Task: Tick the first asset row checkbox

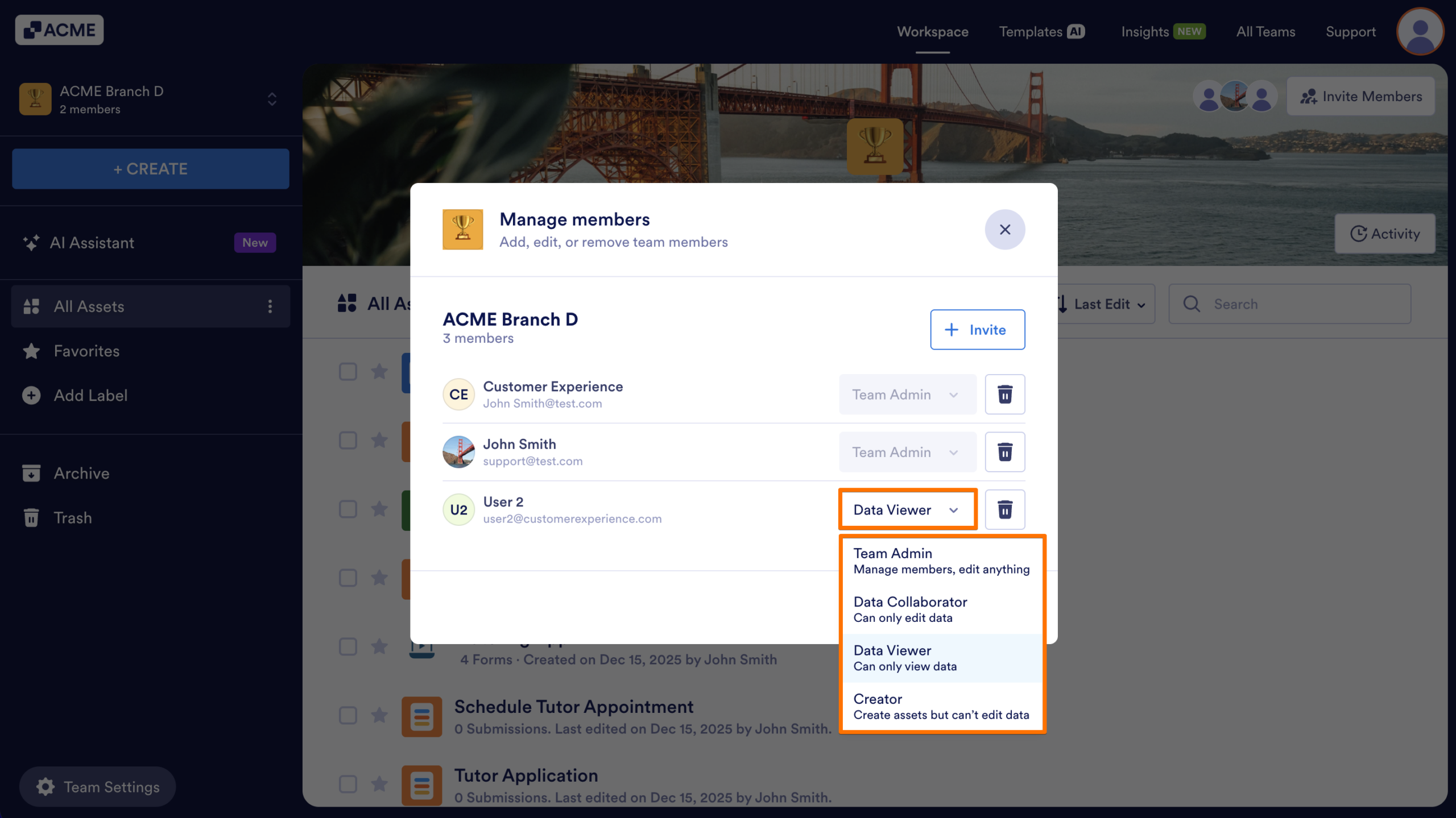Action: (x=348, y=372)
